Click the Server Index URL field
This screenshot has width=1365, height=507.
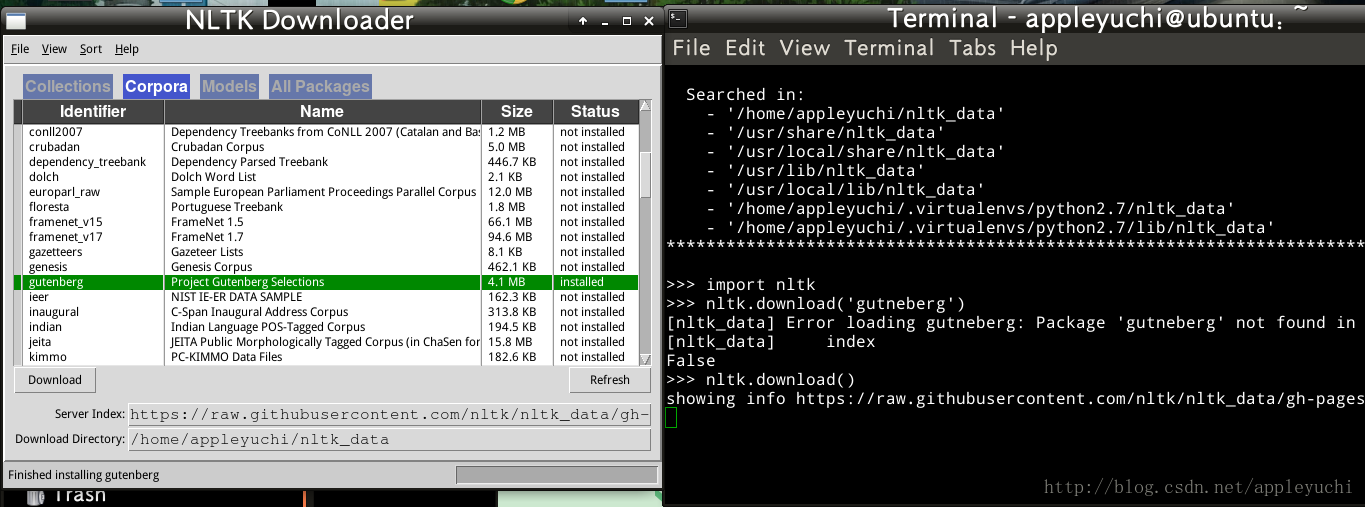[389, 414]
